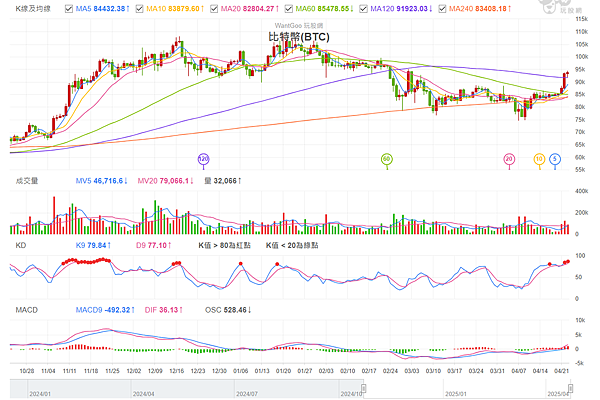Click the MA60 85478.55 value label
The image size is (600, 400).
click(x=324, y=8)
